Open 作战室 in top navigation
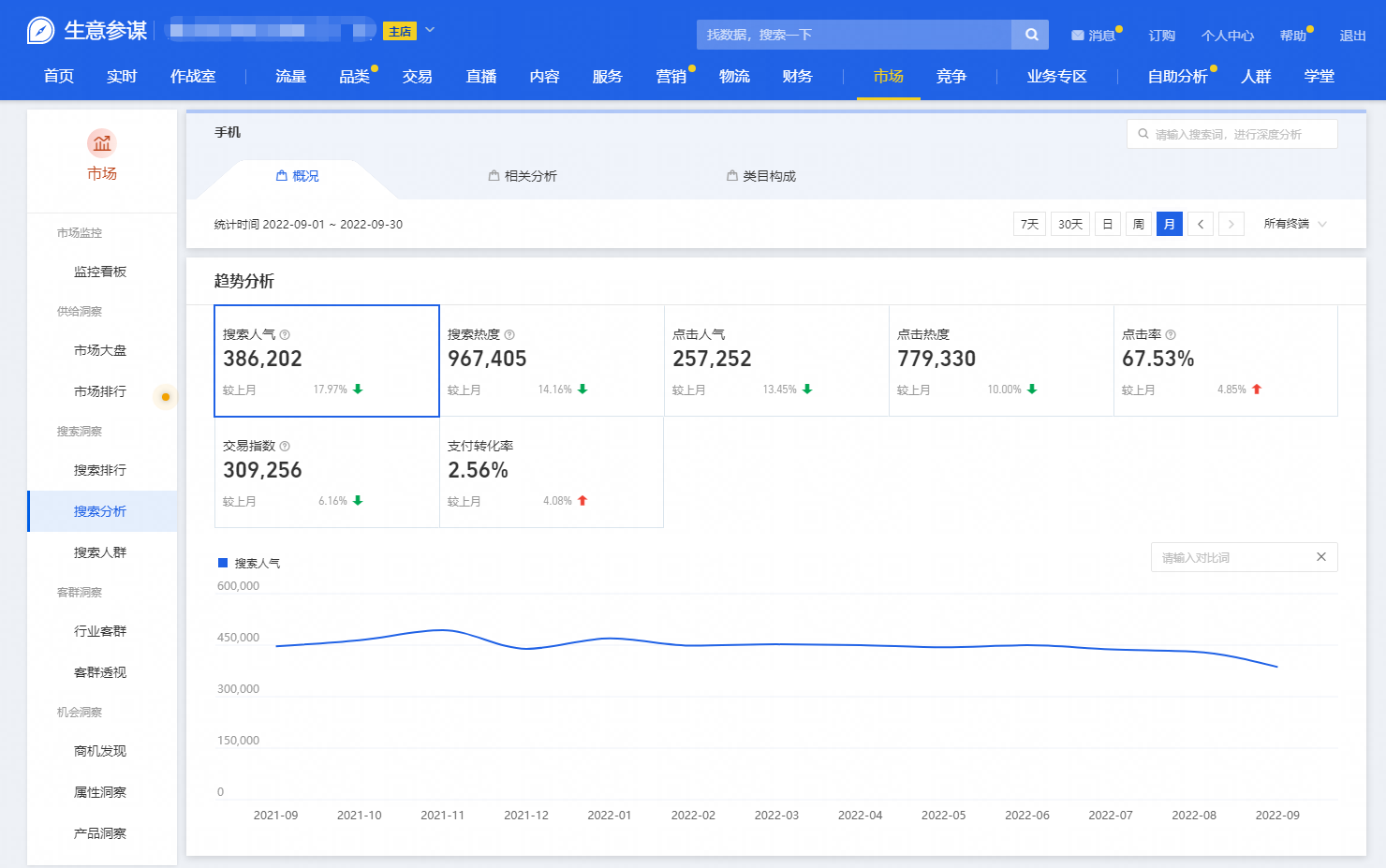The width and height of the screenshot is (1386, 868). (193, 77)
